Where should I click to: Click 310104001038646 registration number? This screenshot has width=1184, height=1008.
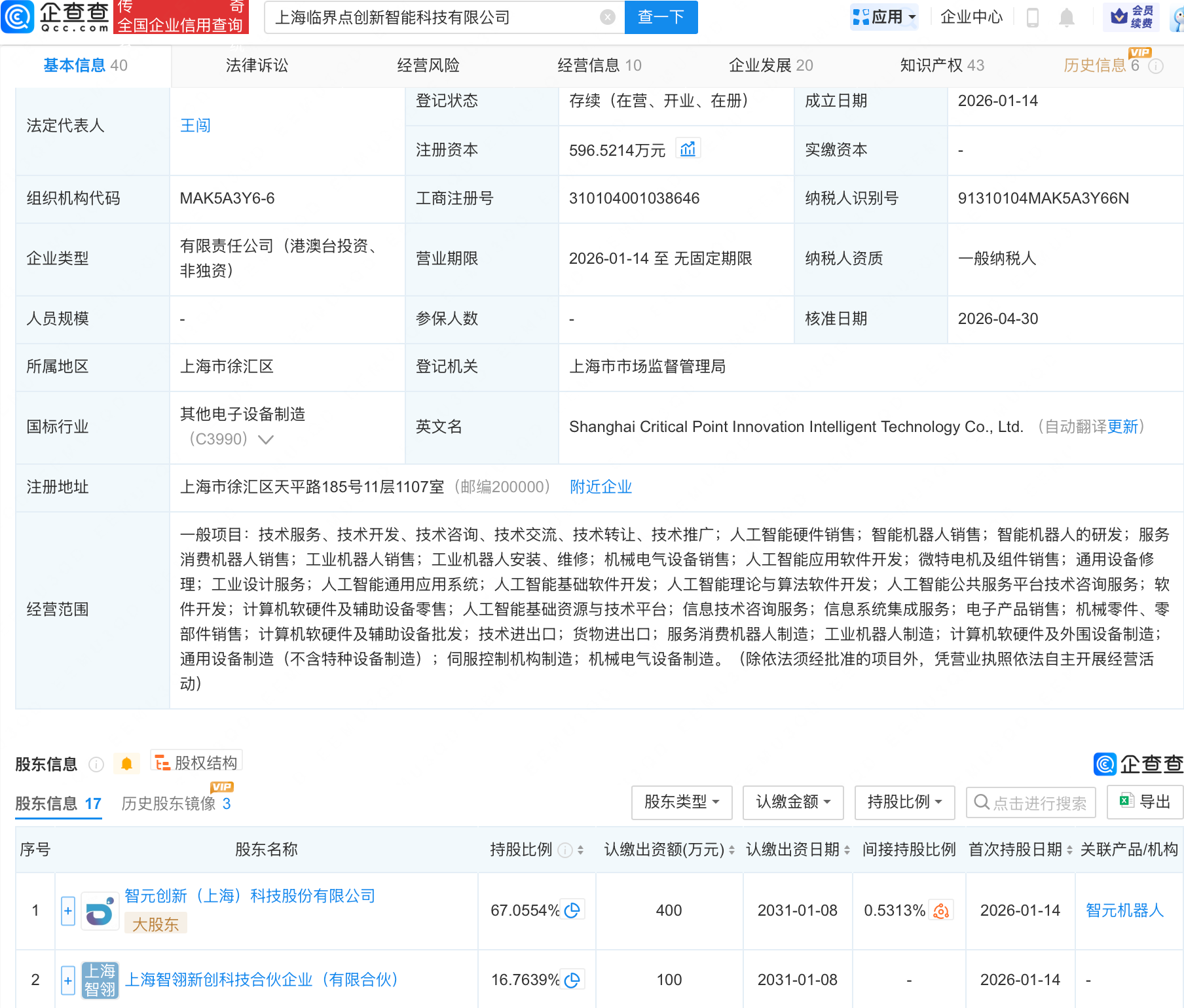[x=634, y=198]
